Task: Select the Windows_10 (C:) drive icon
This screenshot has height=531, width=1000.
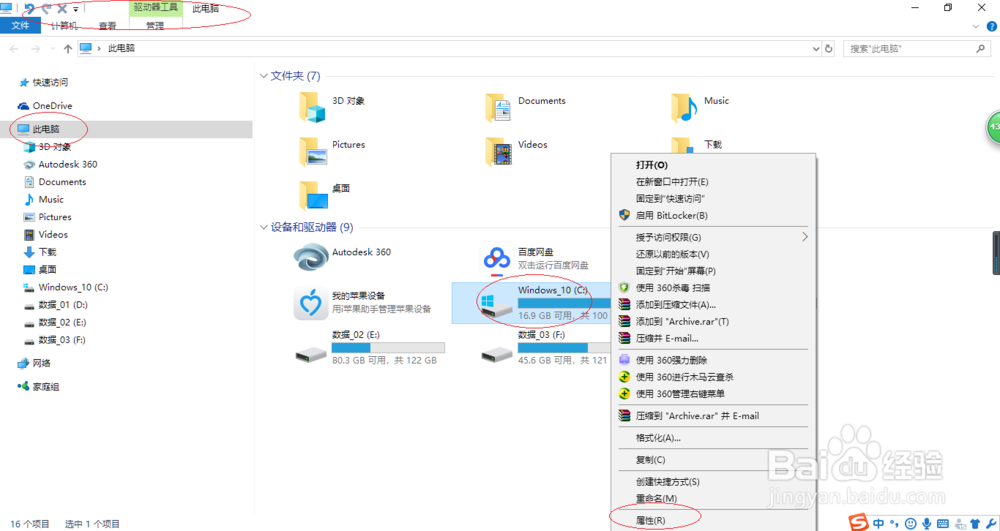Action: point(496,305)
